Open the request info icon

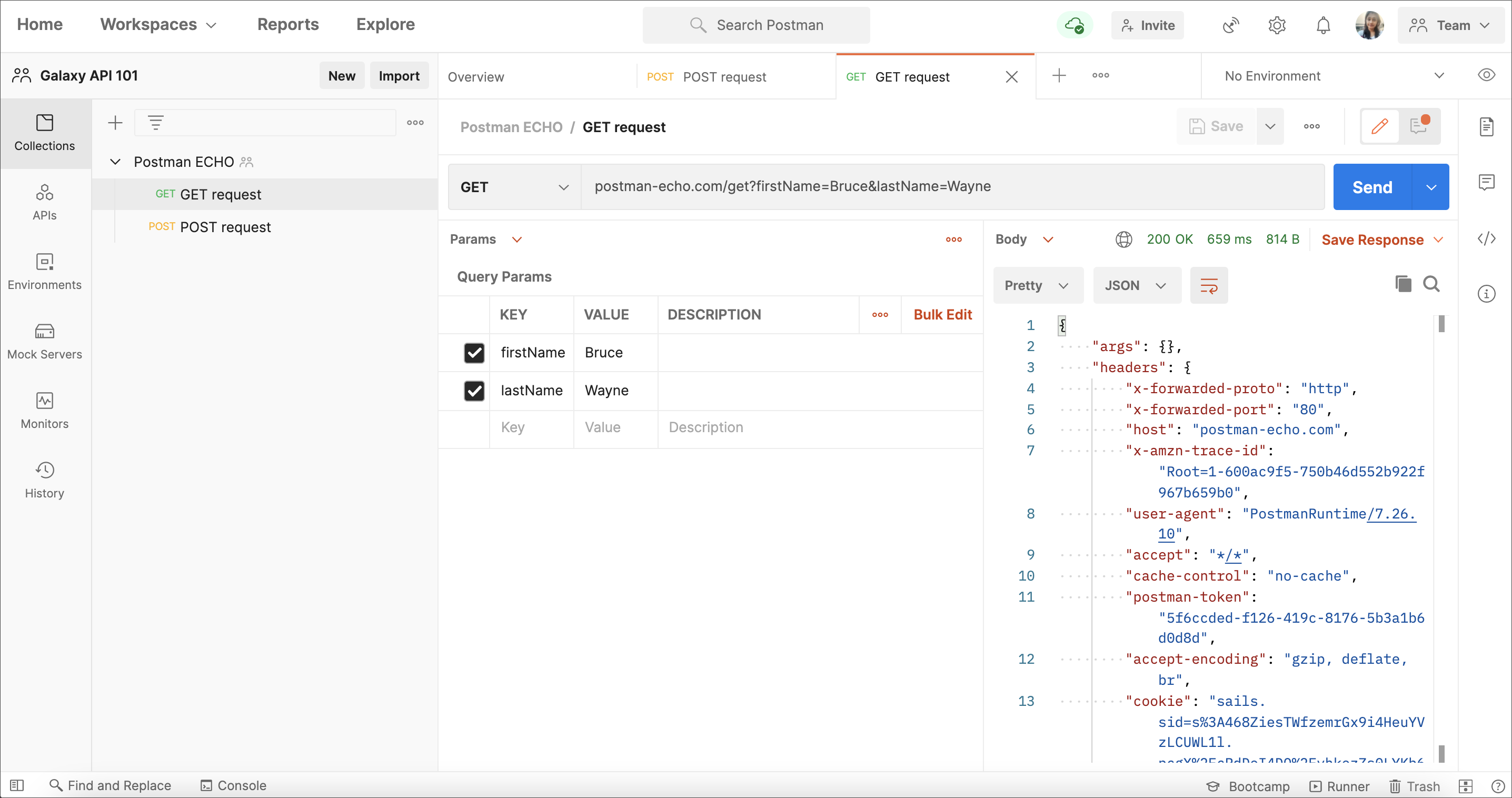coord(1486,293)
